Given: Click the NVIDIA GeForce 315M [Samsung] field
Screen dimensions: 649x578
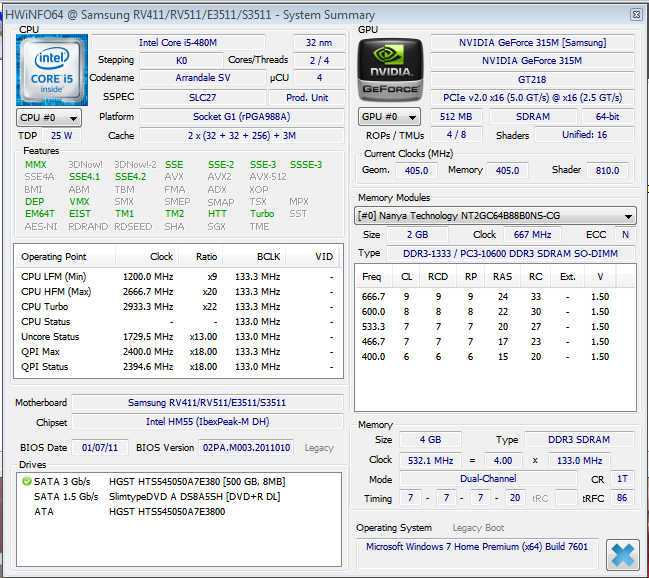Looking at the screenshot, I should (x=532, y=43).
